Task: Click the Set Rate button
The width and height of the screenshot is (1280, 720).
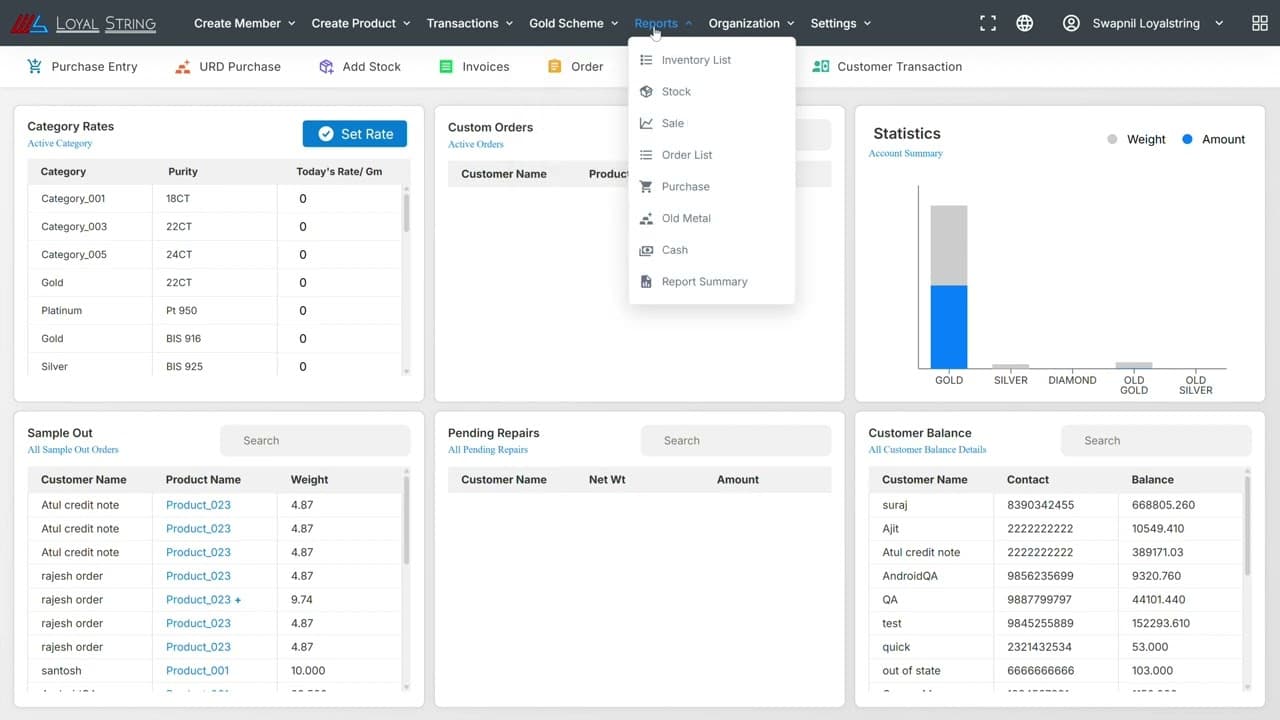Action: point(354,133)
